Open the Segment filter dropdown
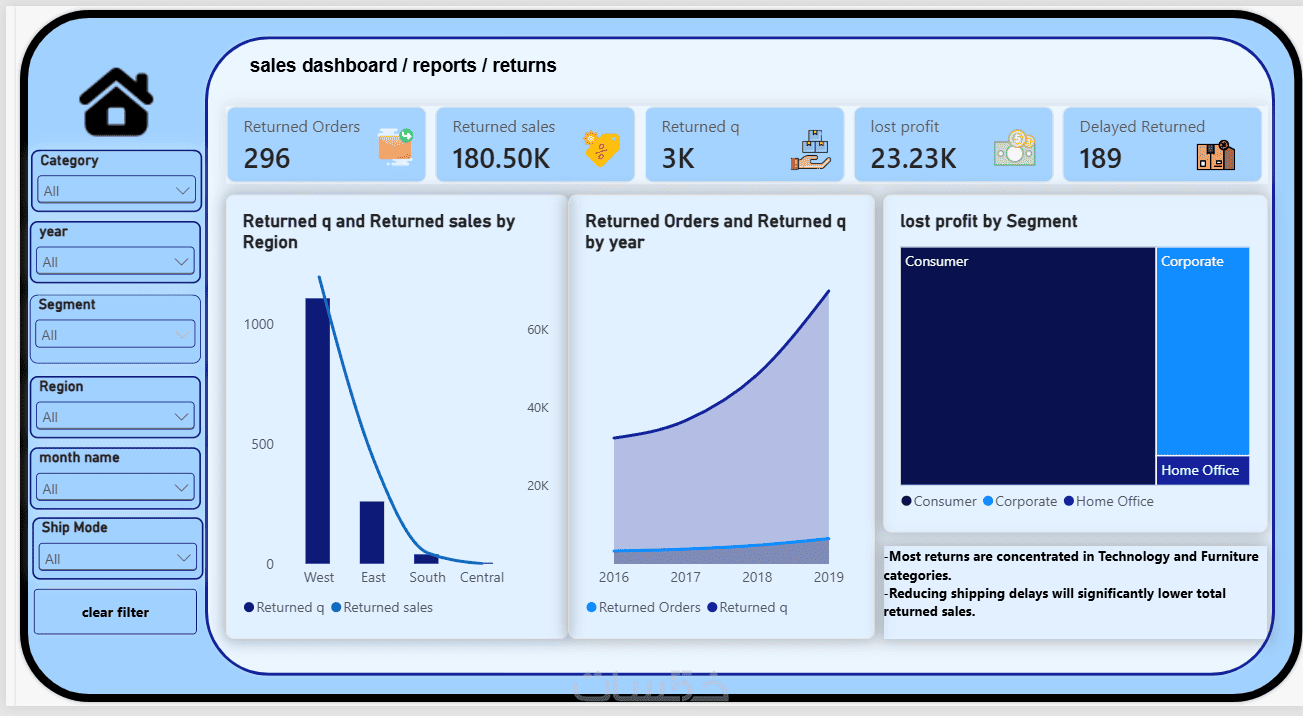 click(116, 335)
